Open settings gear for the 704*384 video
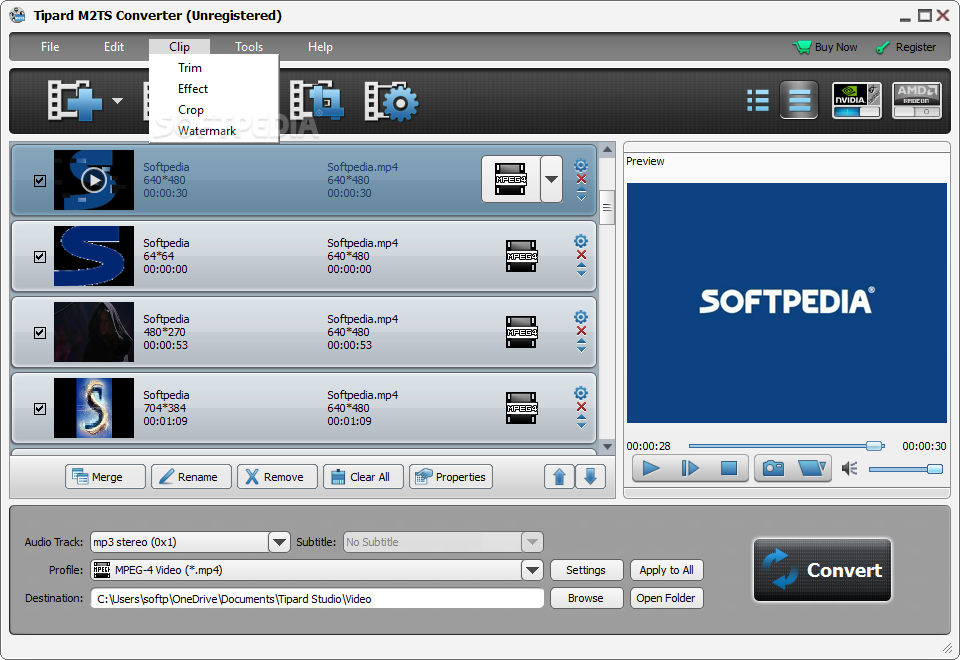The height and width of the screenshot is (660, 960). [x=581, y=393]
